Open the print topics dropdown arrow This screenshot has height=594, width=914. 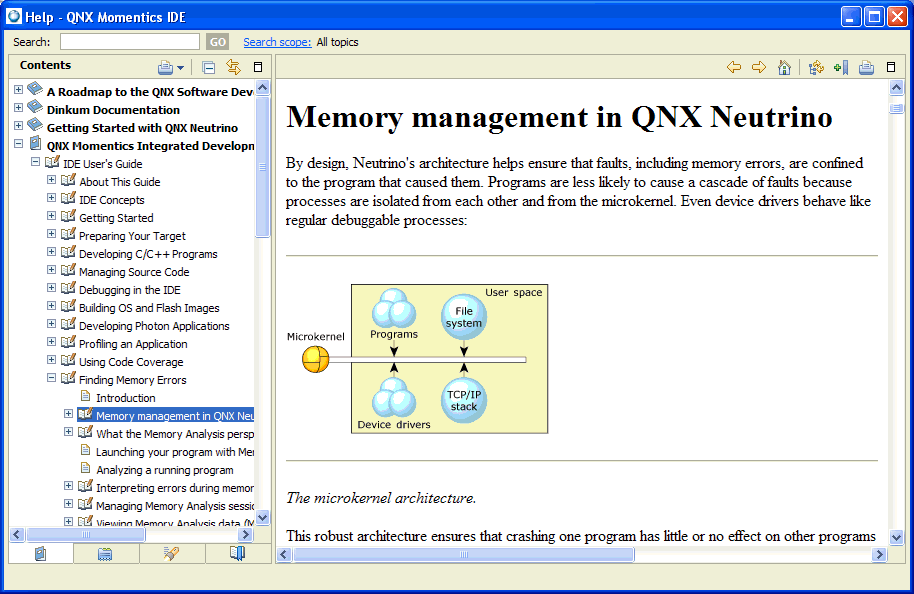(x=181, y=68)
